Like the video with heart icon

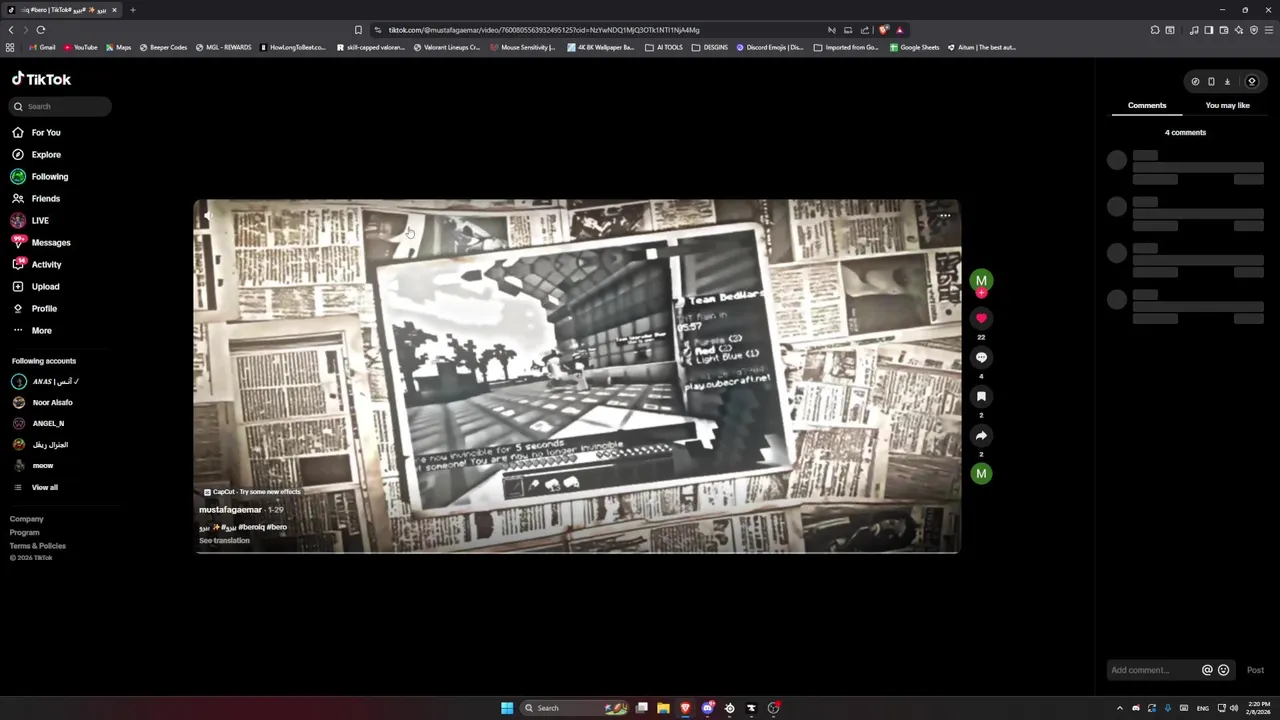(981, 318)
